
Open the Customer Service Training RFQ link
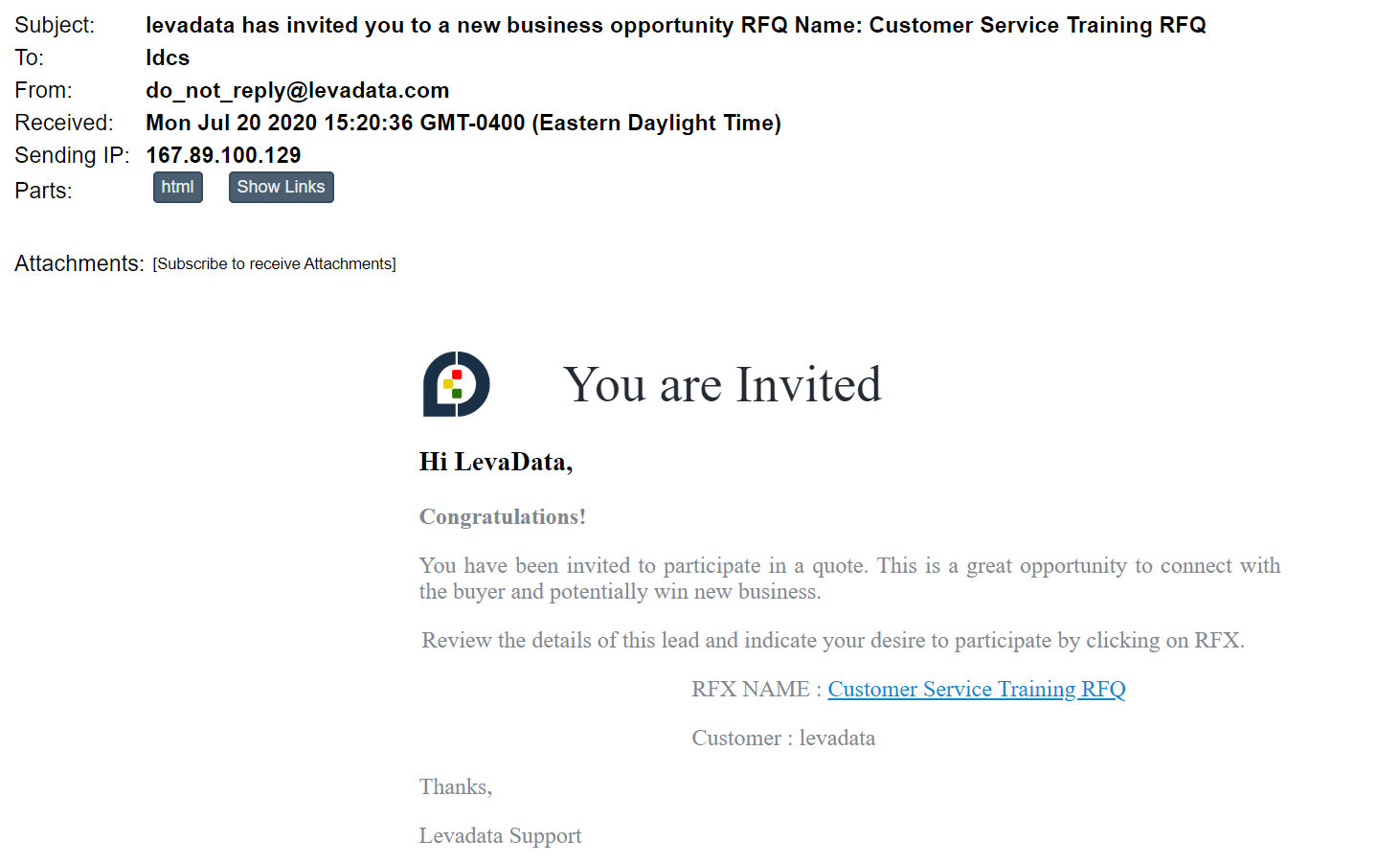976,690
